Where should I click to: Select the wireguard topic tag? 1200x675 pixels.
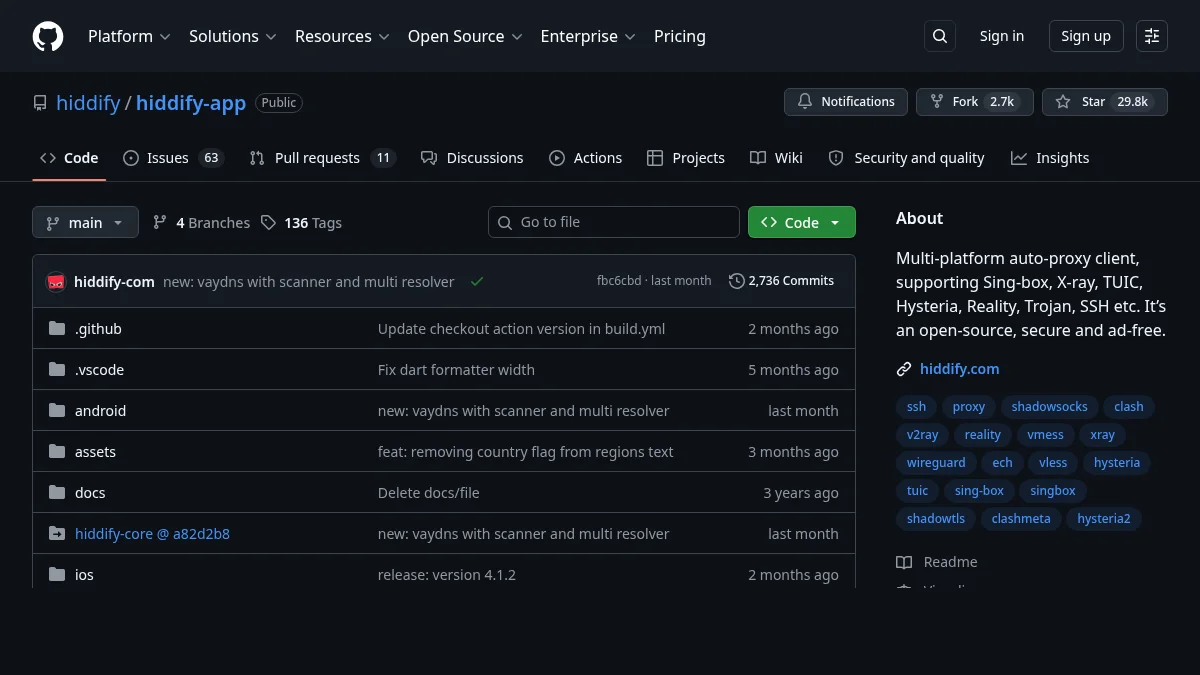pyautogui.click(x=936, y=463)
